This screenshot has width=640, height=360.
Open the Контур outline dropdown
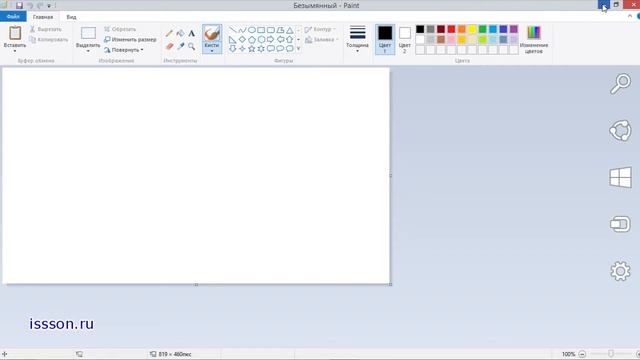pos(320,29)
